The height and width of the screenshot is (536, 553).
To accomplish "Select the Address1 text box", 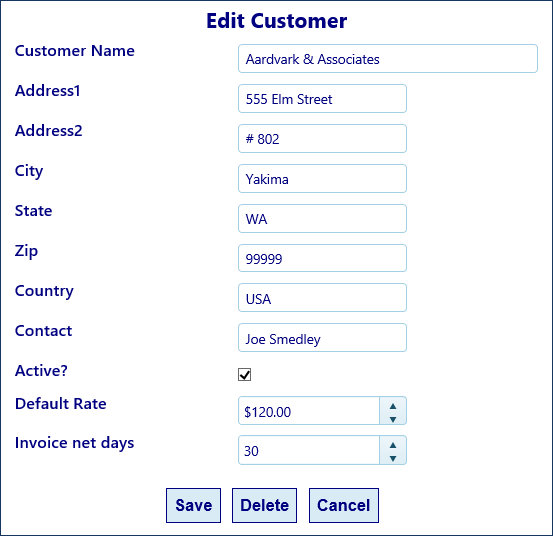I will click(x=322, y=99).
